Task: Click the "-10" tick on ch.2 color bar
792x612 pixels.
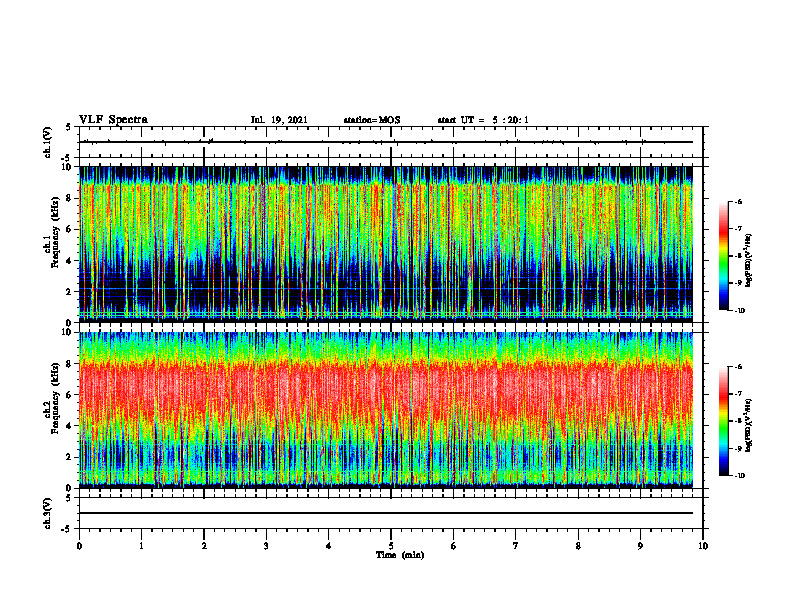Action: click(740, 476)
